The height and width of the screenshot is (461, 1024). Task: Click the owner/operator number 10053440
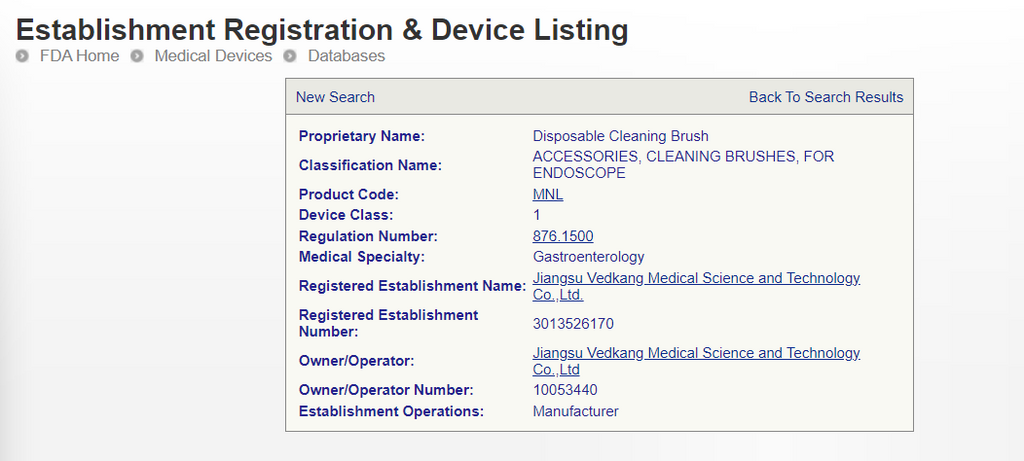565,390
